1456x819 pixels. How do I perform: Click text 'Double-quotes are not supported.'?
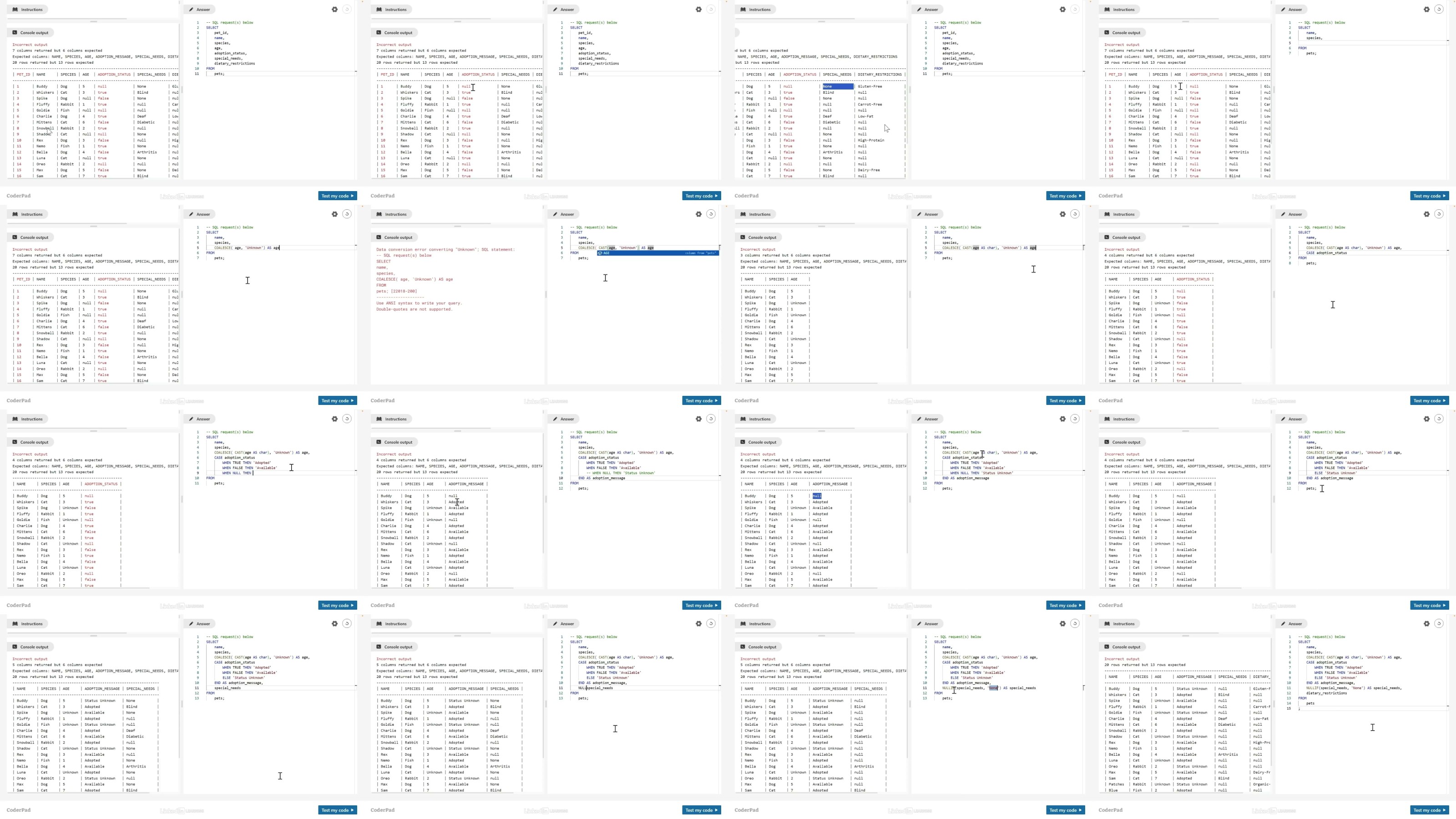(415, 309)
